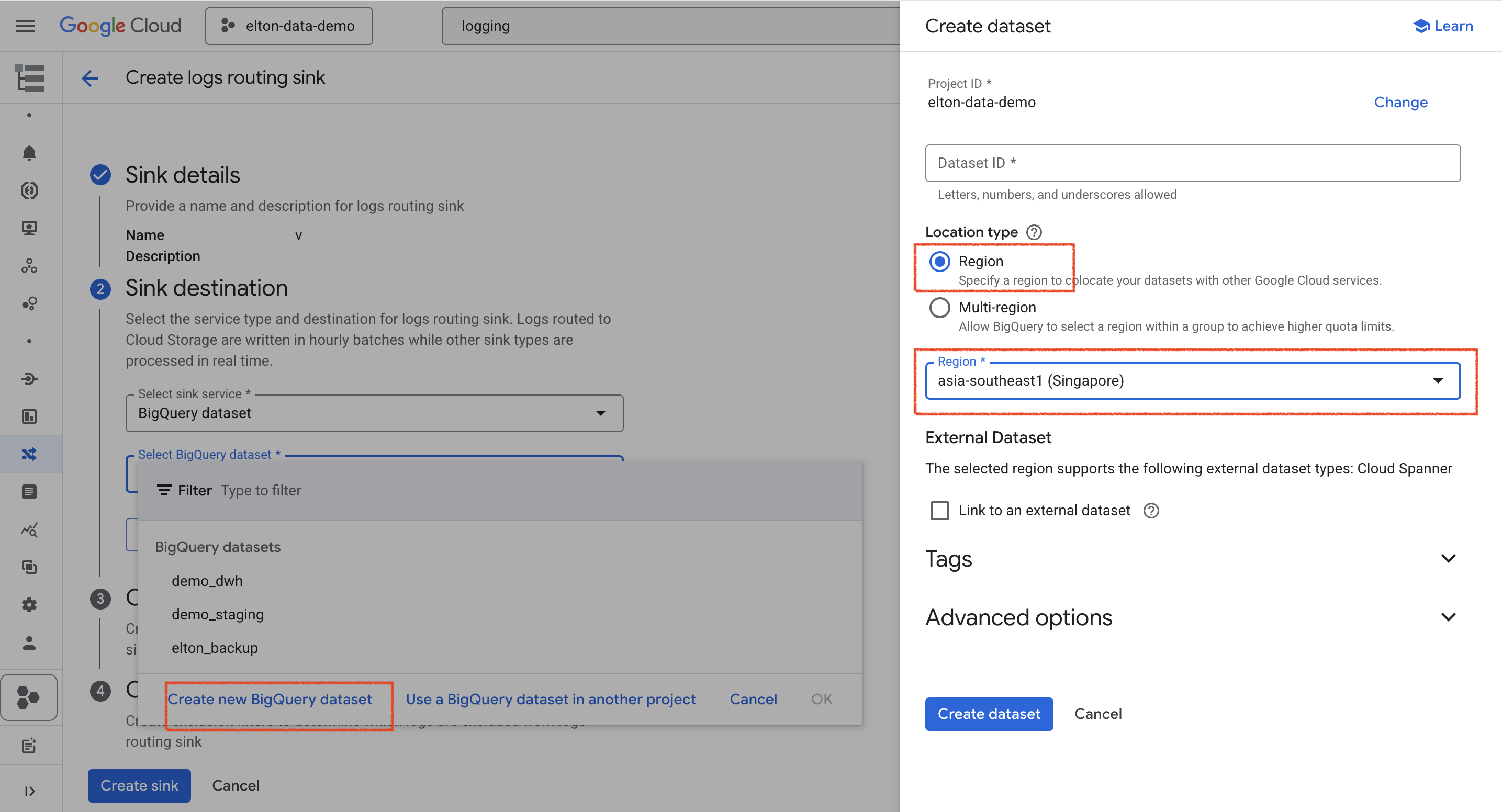Open the elton-data-demo project picker
This screenshot has height=812, width=1502.
pos(289,26)
